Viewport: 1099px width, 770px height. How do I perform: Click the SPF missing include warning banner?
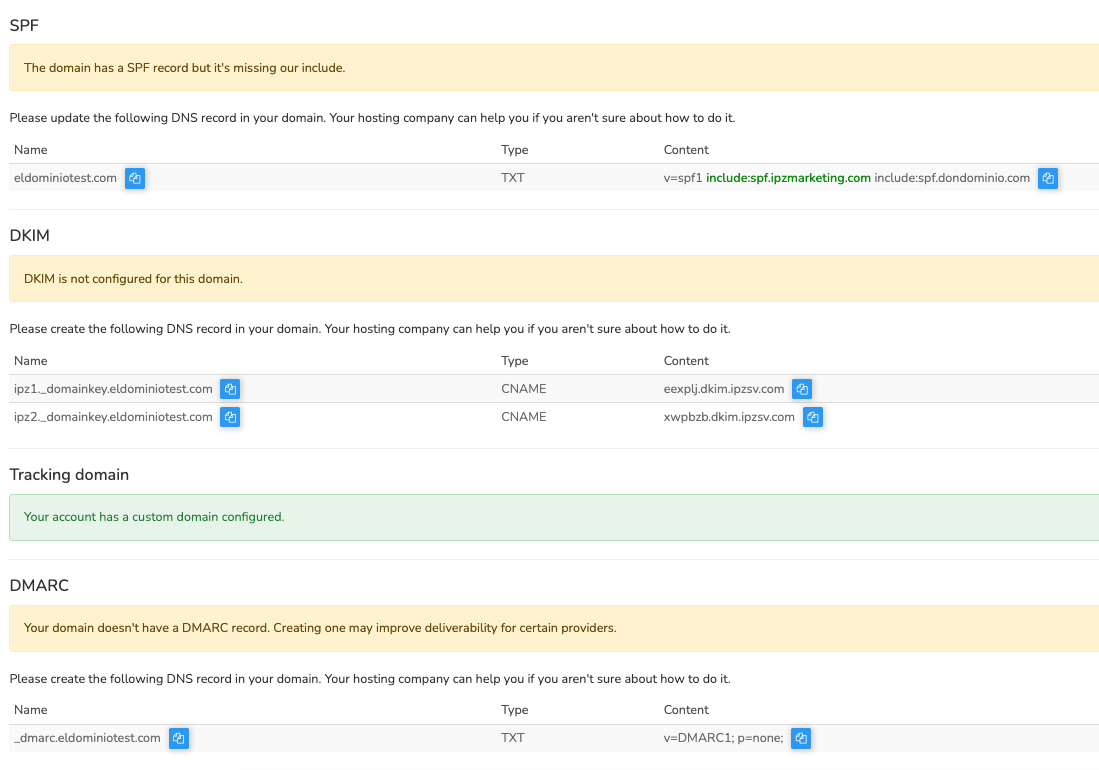click(553, 68)
